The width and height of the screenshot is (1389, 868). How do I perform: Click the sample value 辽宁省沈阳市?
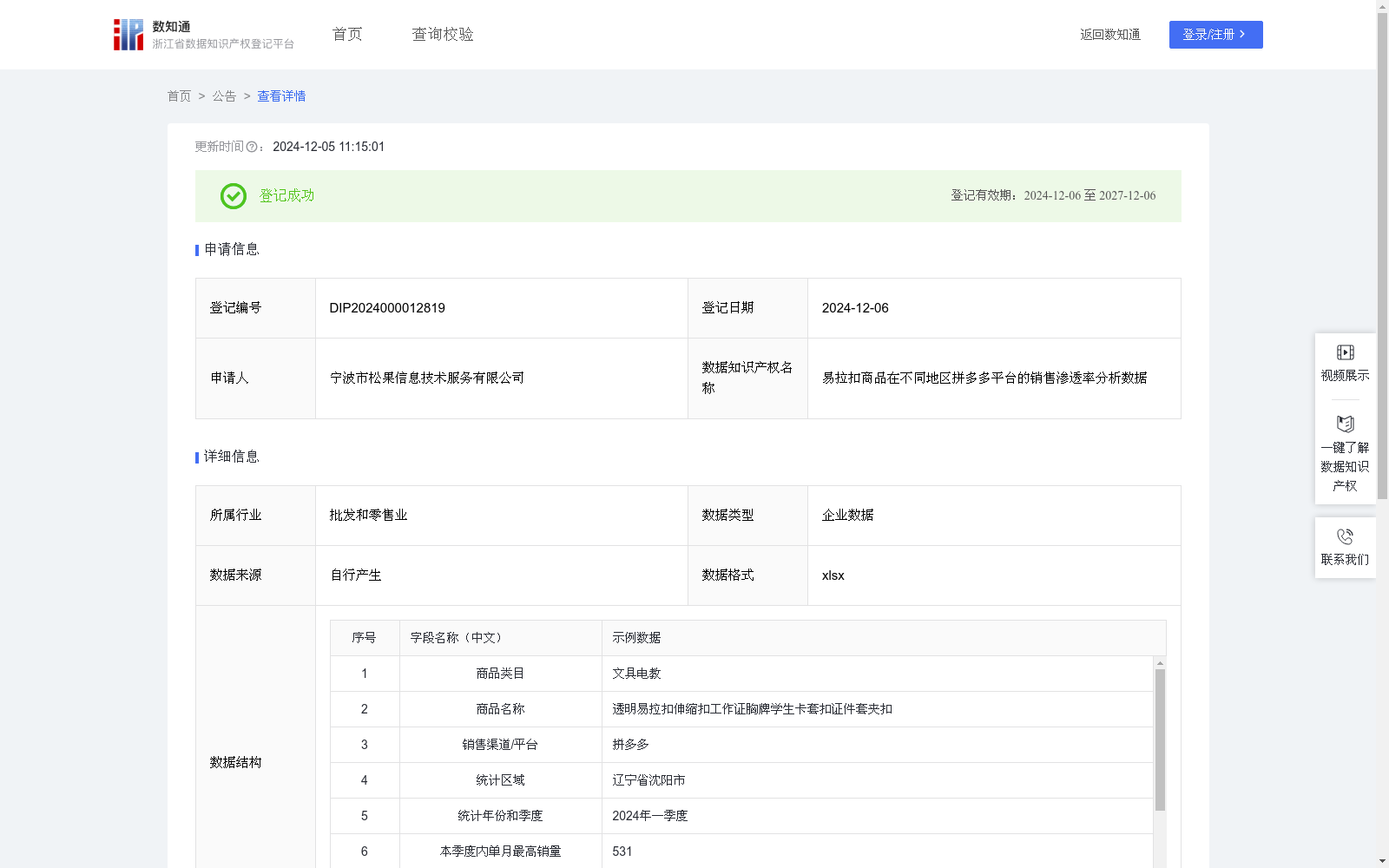coord(648,780)
